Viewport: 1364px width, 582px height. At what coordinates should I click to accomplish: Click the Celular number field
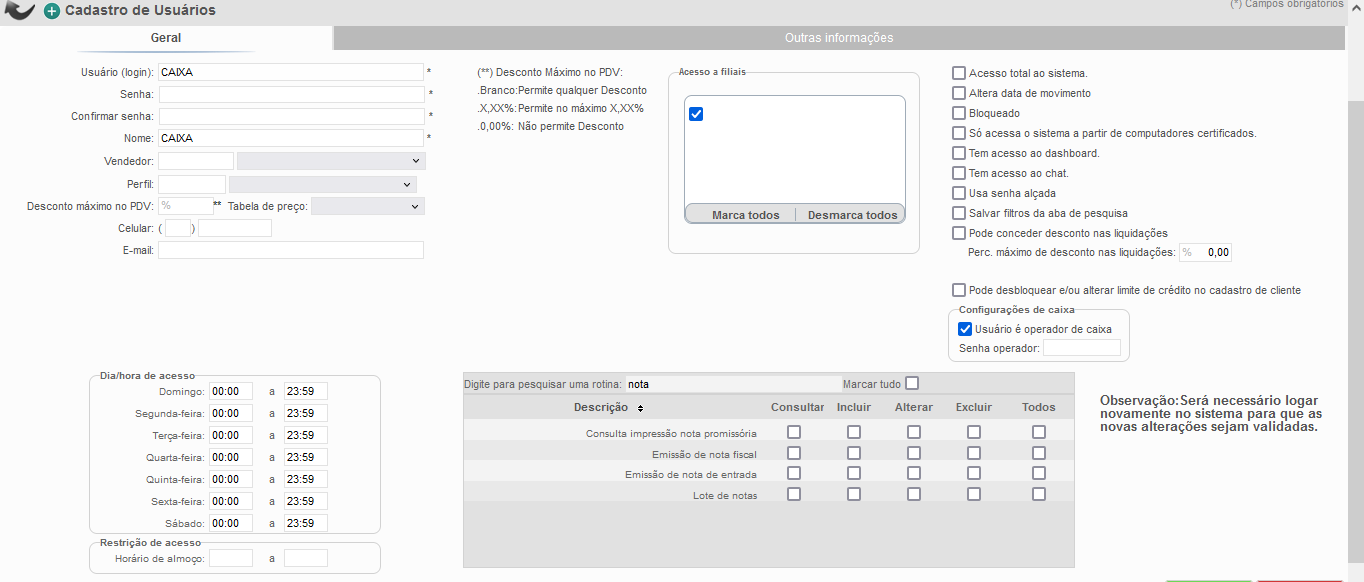coord(235,228)
